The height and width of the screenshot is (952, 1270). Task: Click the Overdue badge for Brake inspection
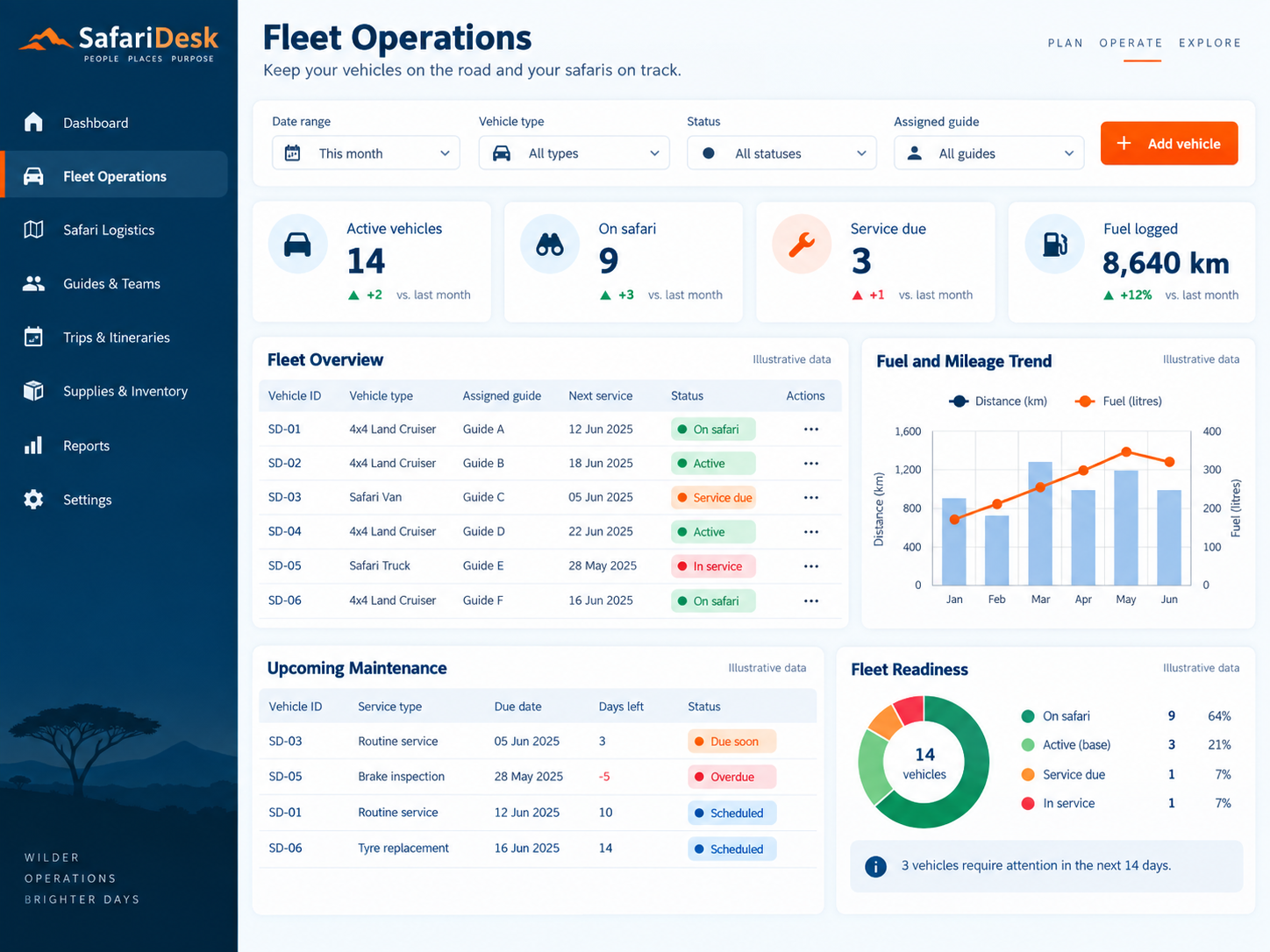pyautogui.click(x=731, y=777)
